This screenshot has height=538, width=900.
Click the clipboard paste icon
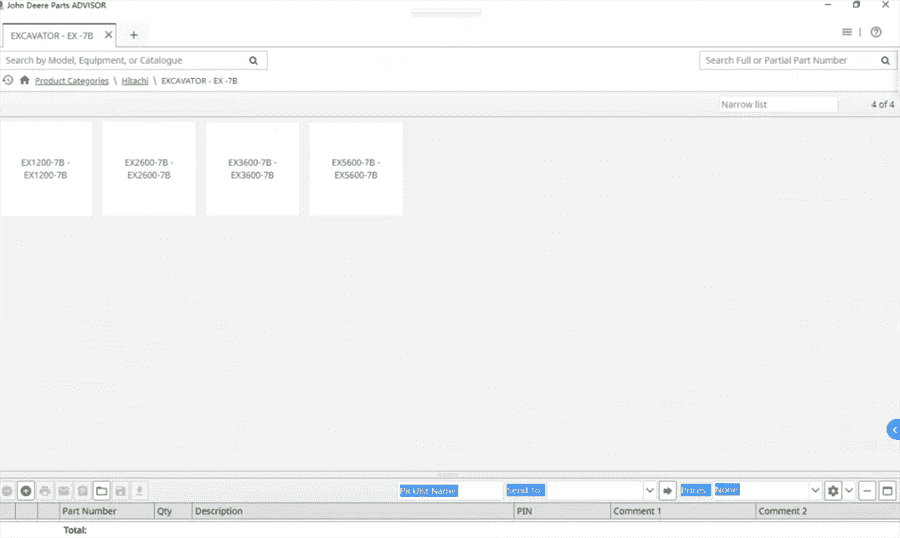(83, 491)
